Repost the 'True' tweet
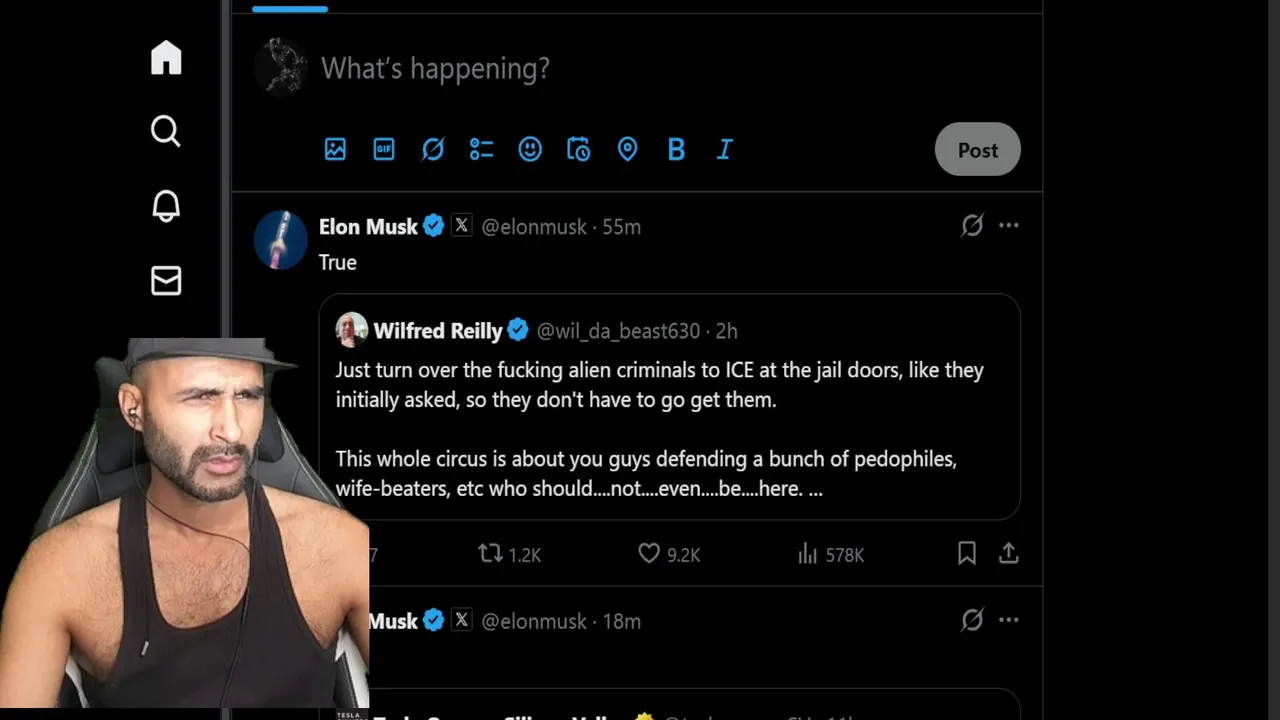 [x=490, y=553]
